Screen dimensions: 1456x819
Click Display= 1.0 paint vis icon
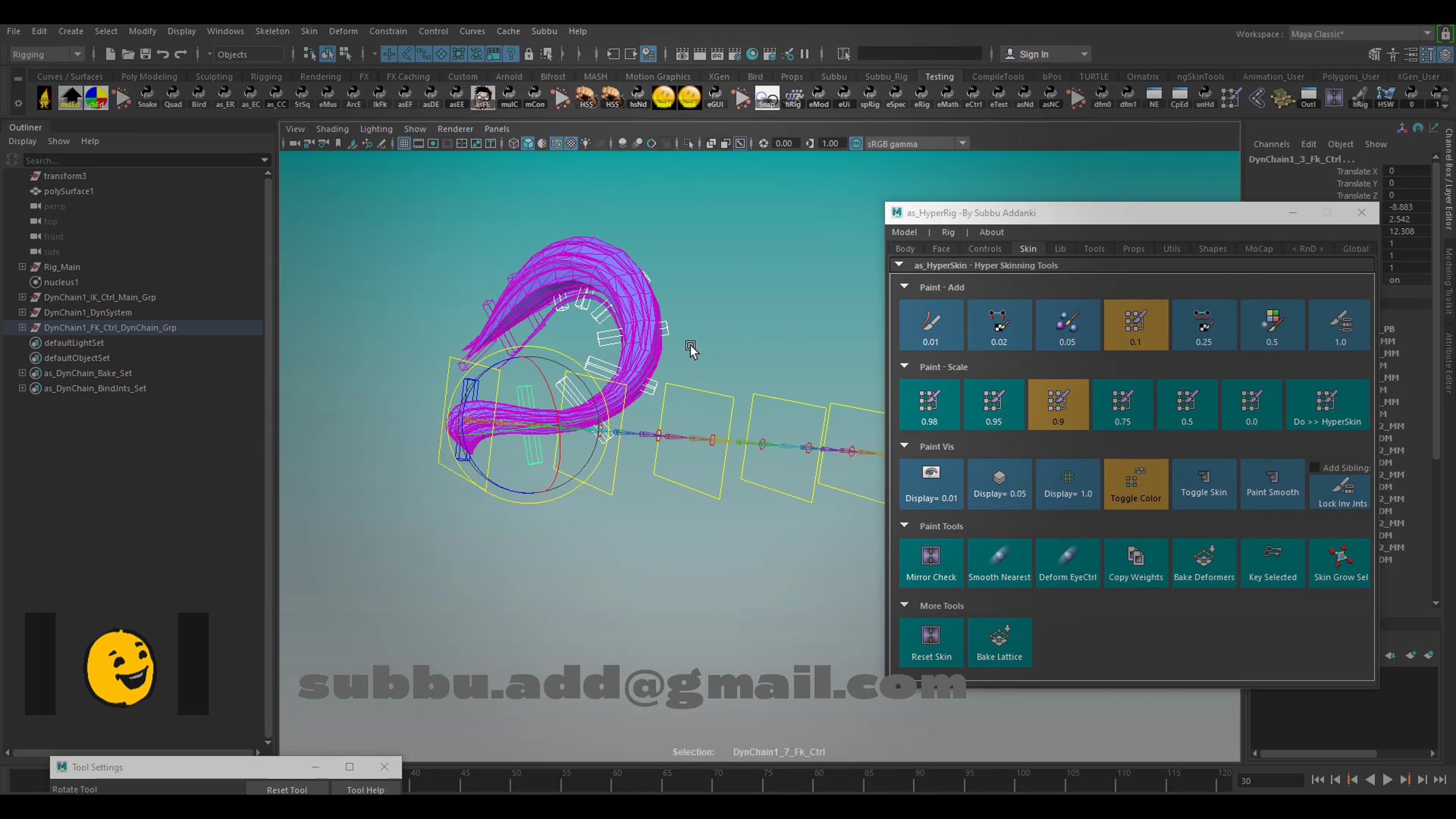click(1067, 484)
